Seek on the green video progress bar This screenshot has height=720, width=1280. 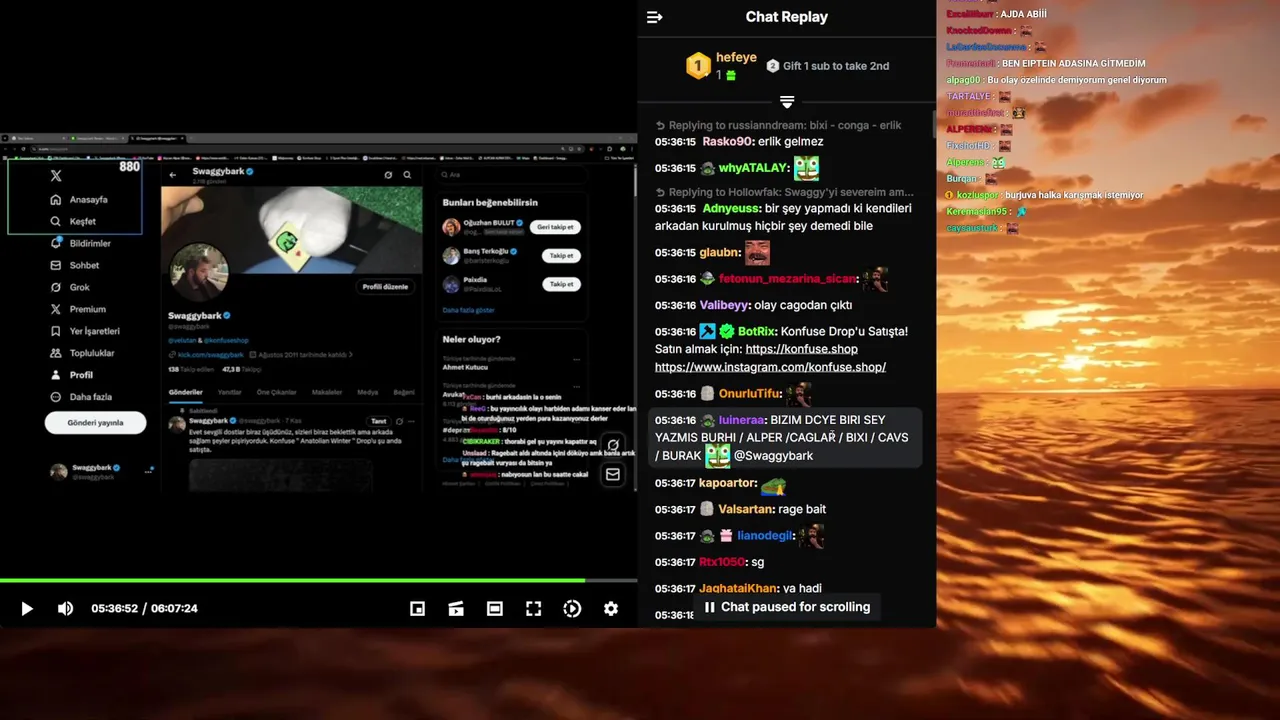[318, 580]
